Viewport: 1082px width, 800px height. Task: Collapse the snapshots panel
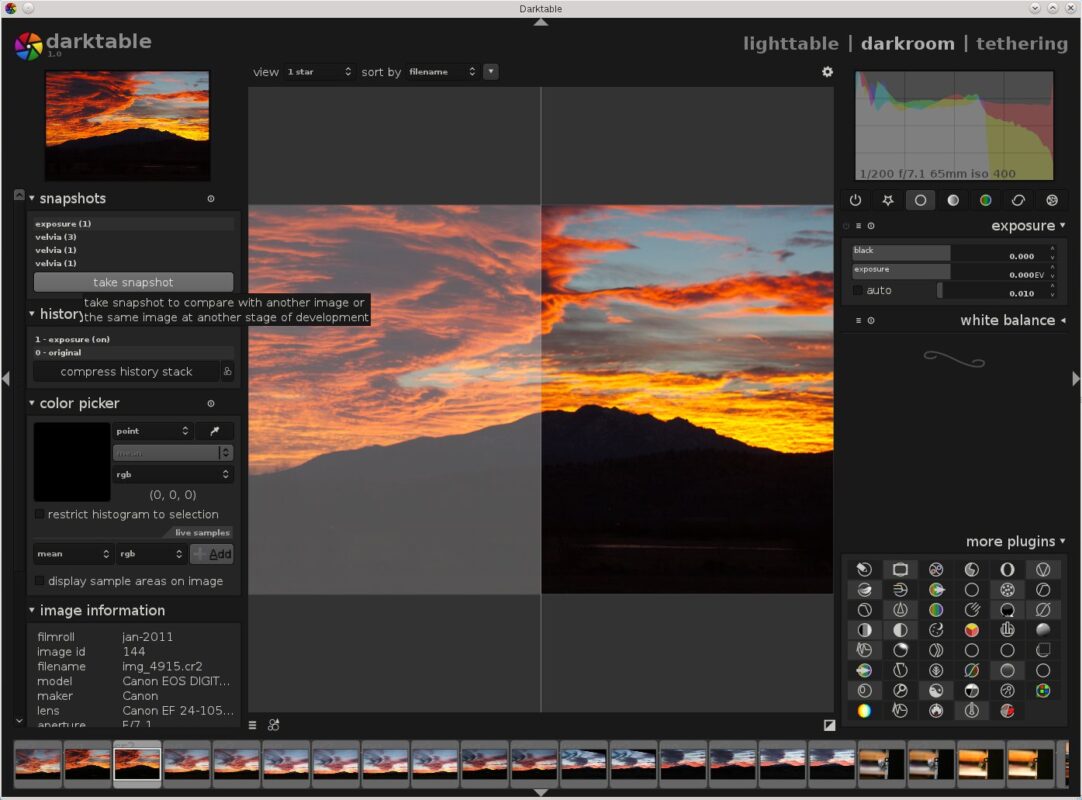coord(32,198)
